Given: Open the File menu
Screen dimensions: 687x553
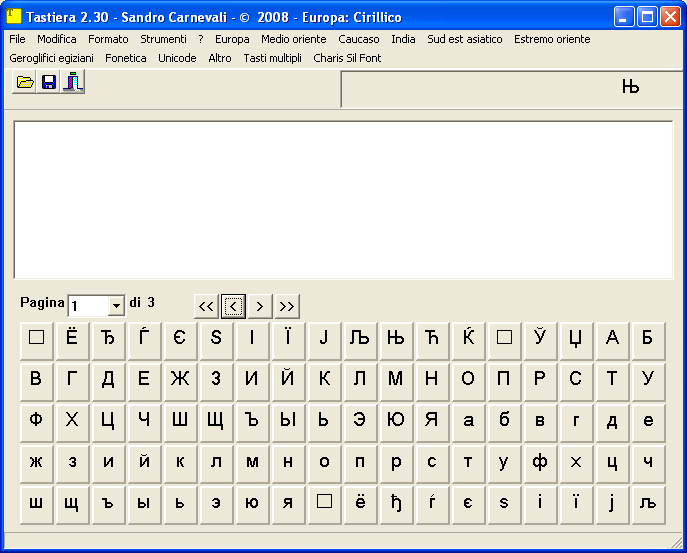Looking at the screenshot, I should click(17, 39).
